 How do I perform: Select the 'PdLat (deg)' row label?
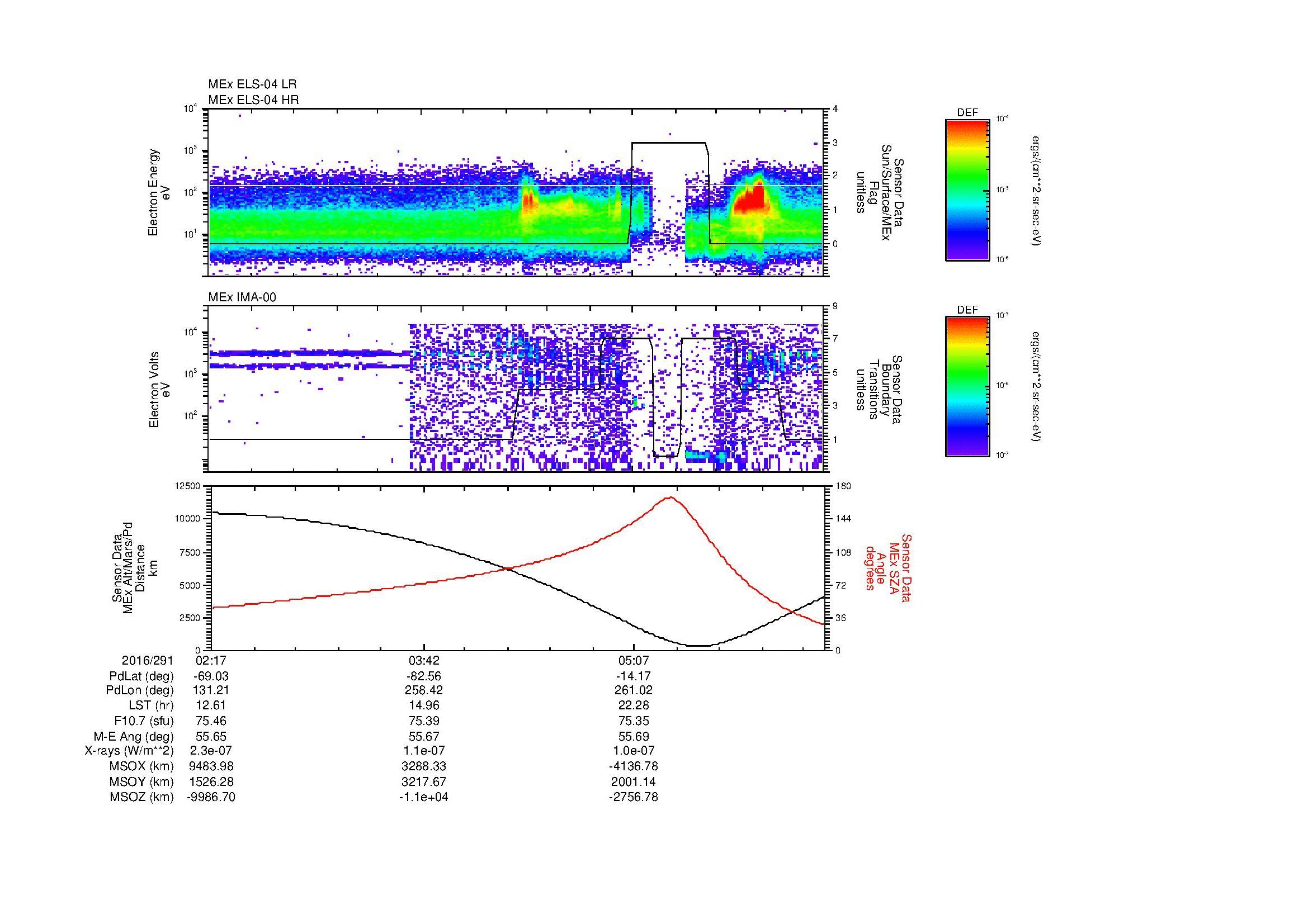(x=141, y=676)
